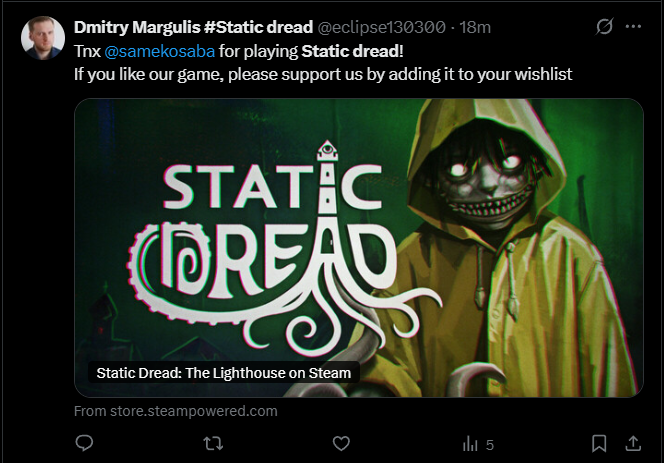
Task: Click the Static Dread: The Lighthouse on Steam caption
Action: pos(224,373)
